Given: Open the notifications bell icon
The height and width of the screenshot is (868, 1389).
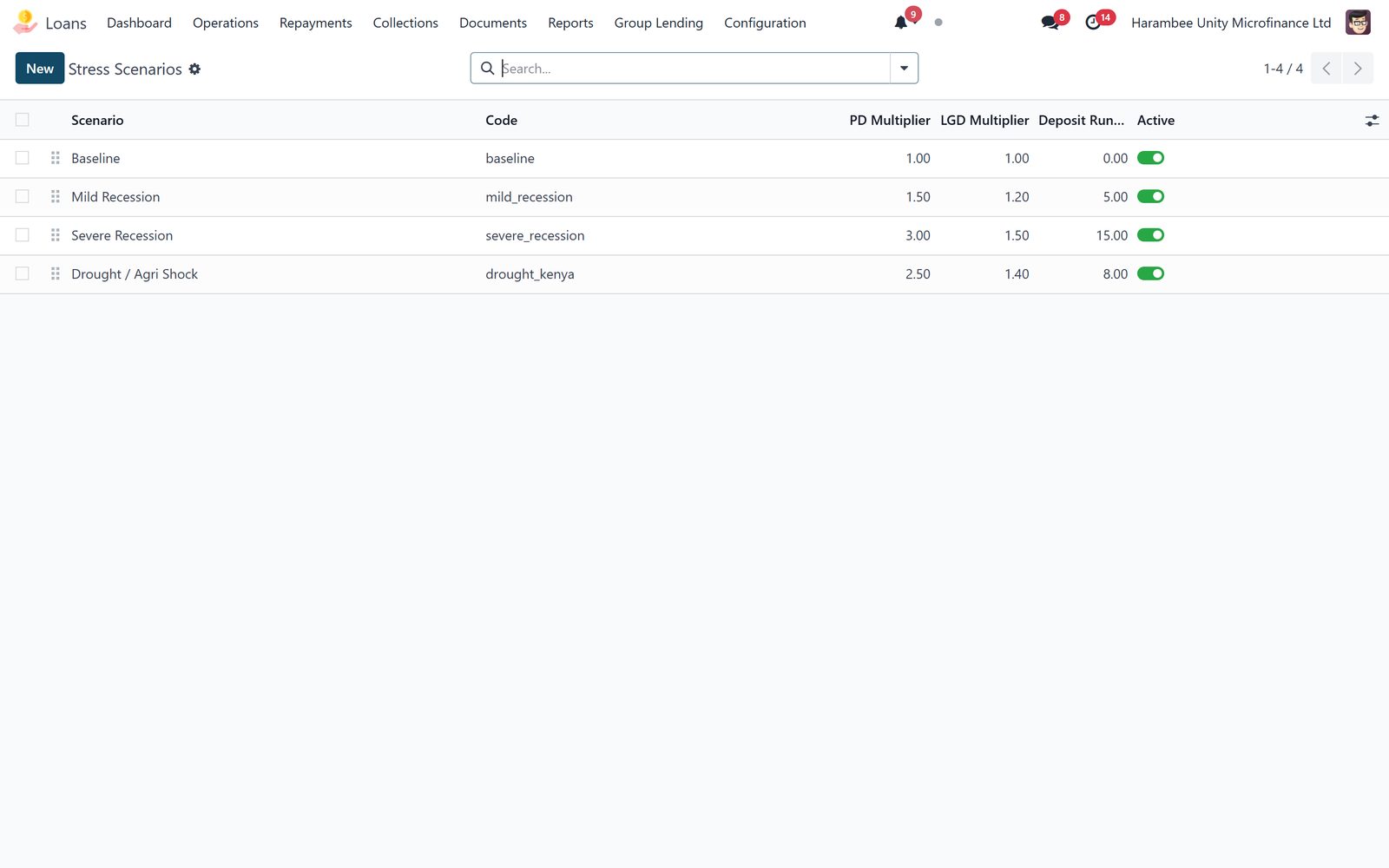Looking at the screenshot, I should click(x=901, y=23).
